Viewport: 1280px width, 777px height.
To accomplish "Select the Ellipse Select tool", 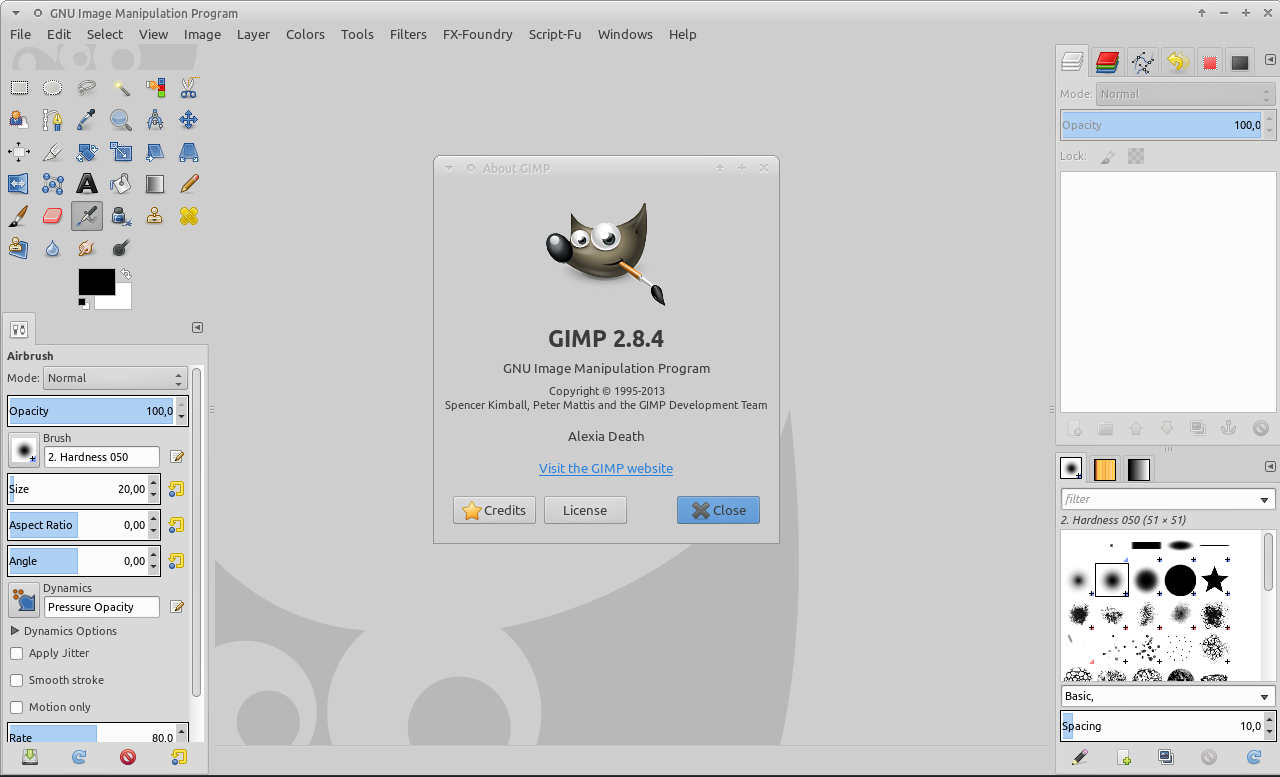I will (x=53, y=88).
